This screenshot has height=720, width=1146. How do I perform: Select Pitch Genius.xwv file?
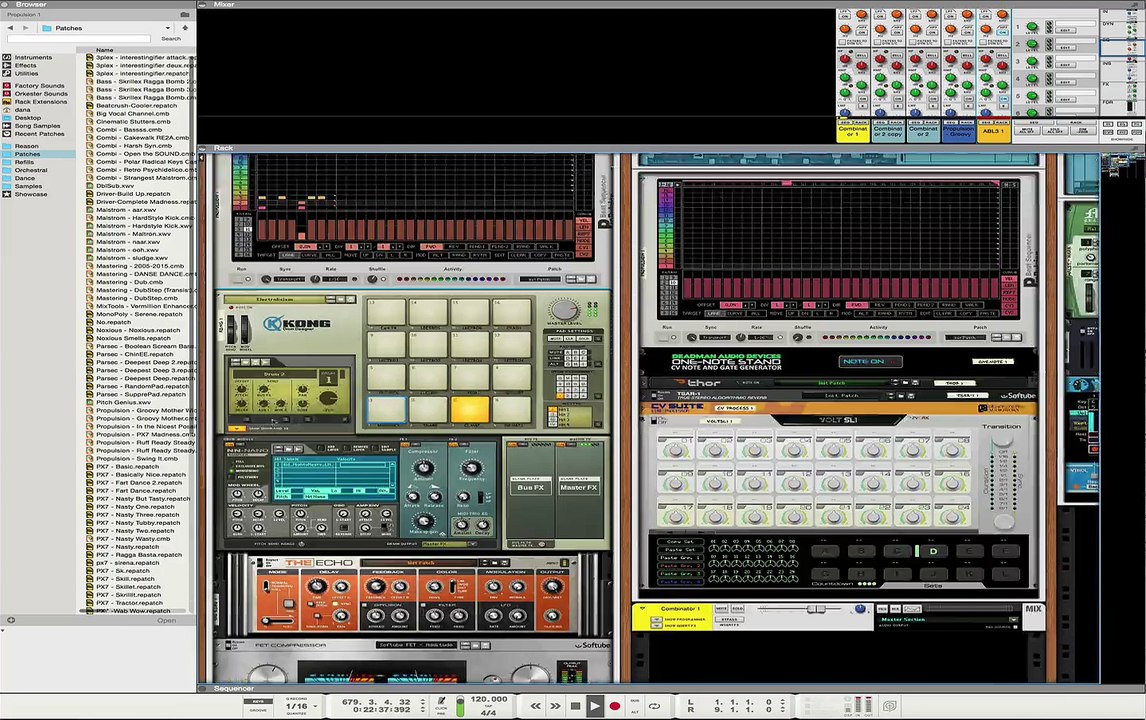pyautogui.click(x=124, y=402)
